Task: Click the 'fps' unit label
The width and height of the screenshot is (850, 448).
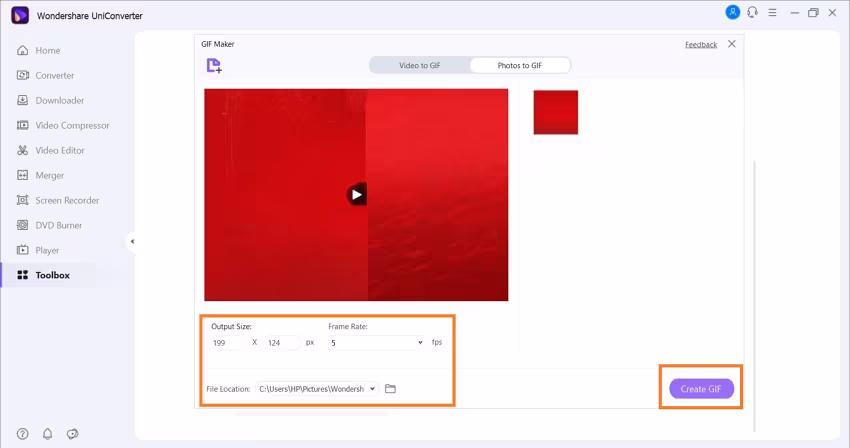Action: click(437, 342)
